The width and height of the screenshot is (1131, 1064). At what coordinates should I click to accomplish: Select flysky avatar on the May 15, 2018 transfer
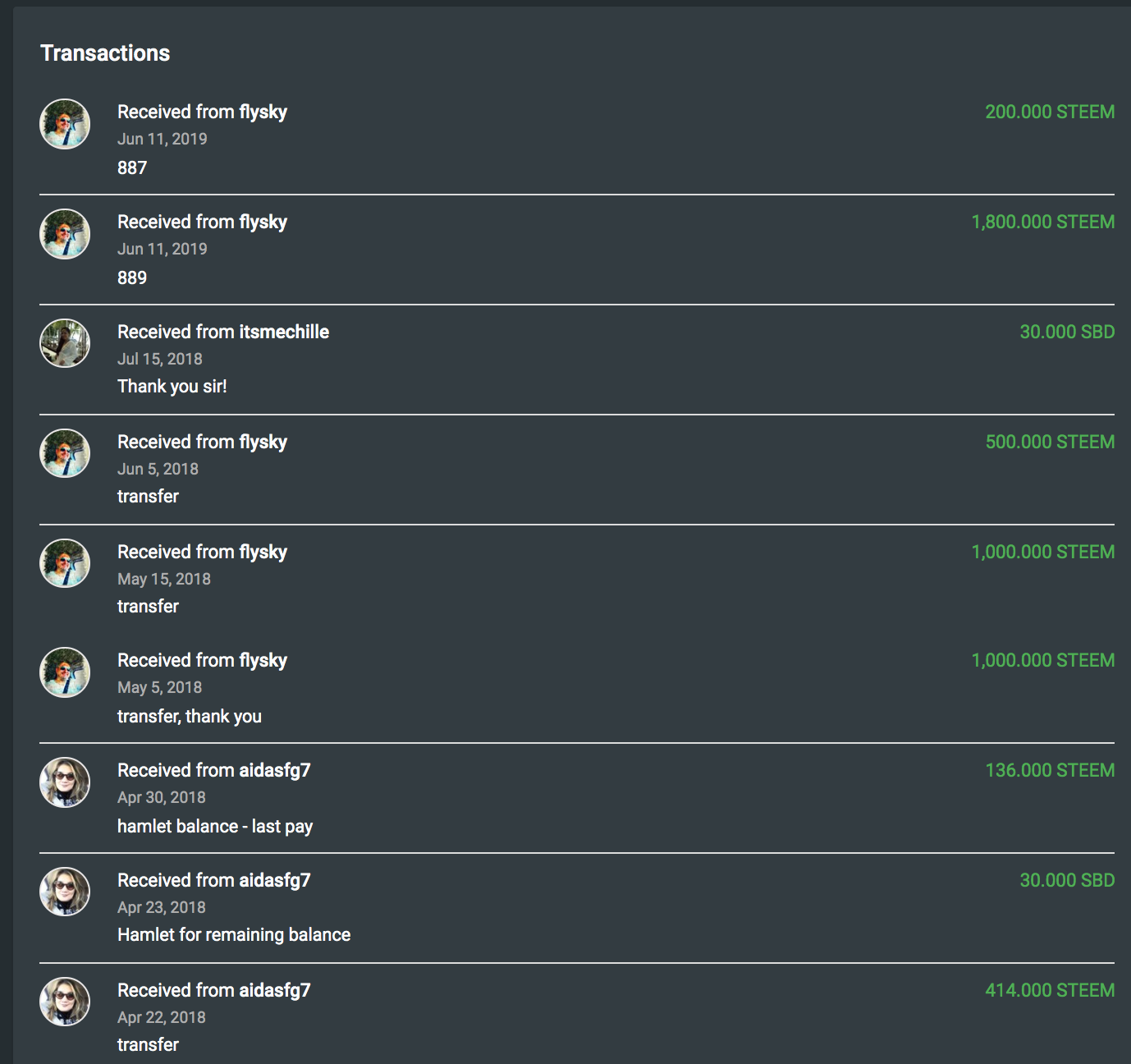pyautogui.click(x=65, y=563)
